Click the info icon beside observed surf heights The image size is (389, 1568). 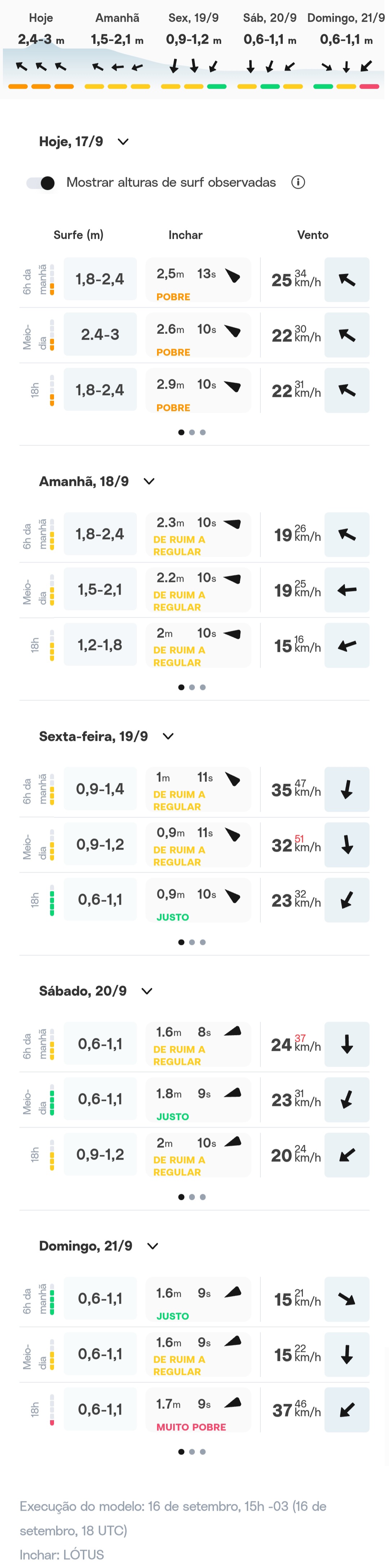click(298, 182)
